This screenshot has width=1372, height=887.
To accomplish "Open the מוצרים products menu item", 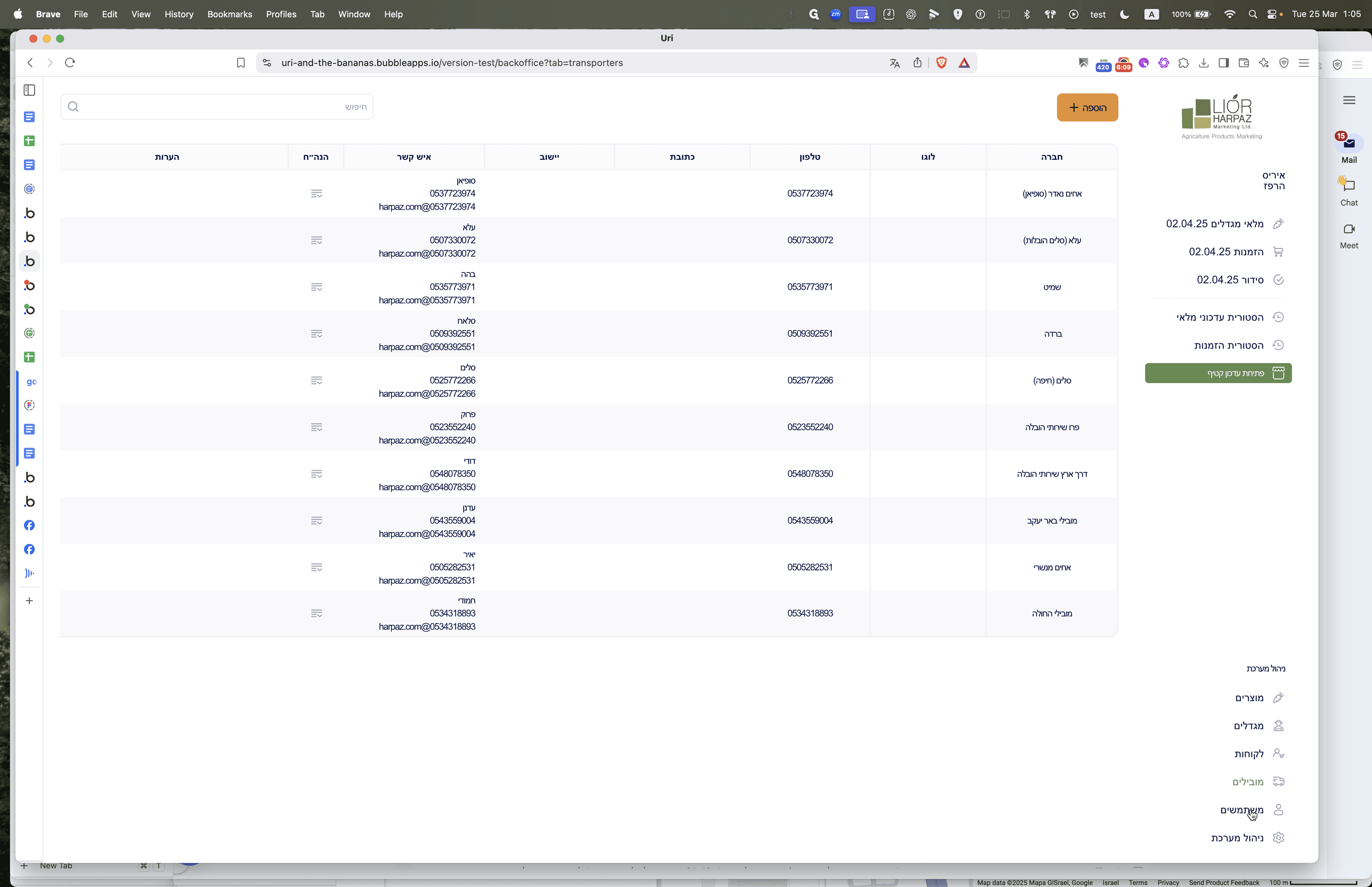I will (1249, 698).
